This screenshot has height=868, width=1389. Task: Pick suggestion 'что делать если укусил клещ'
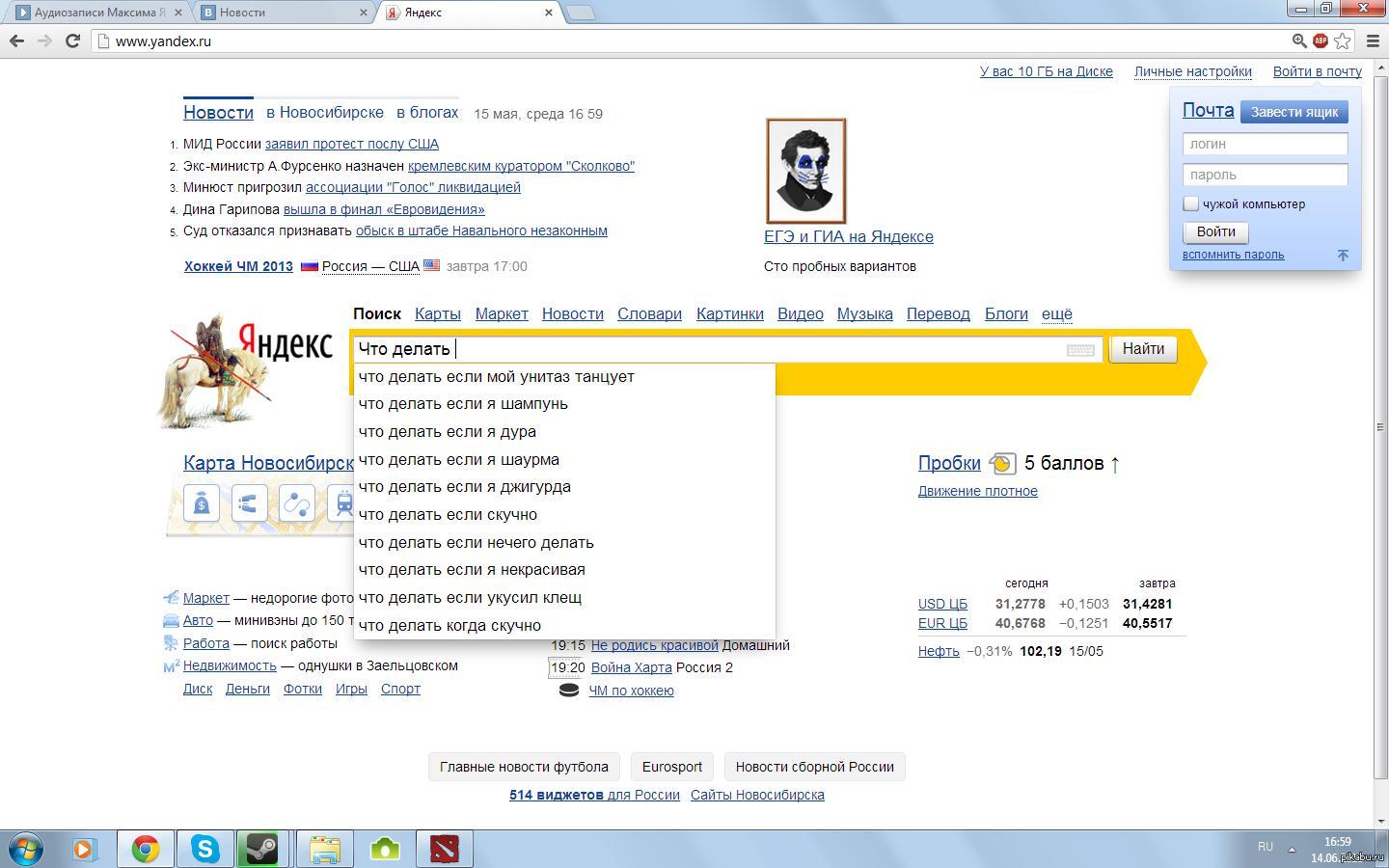[x=564, y=597]
